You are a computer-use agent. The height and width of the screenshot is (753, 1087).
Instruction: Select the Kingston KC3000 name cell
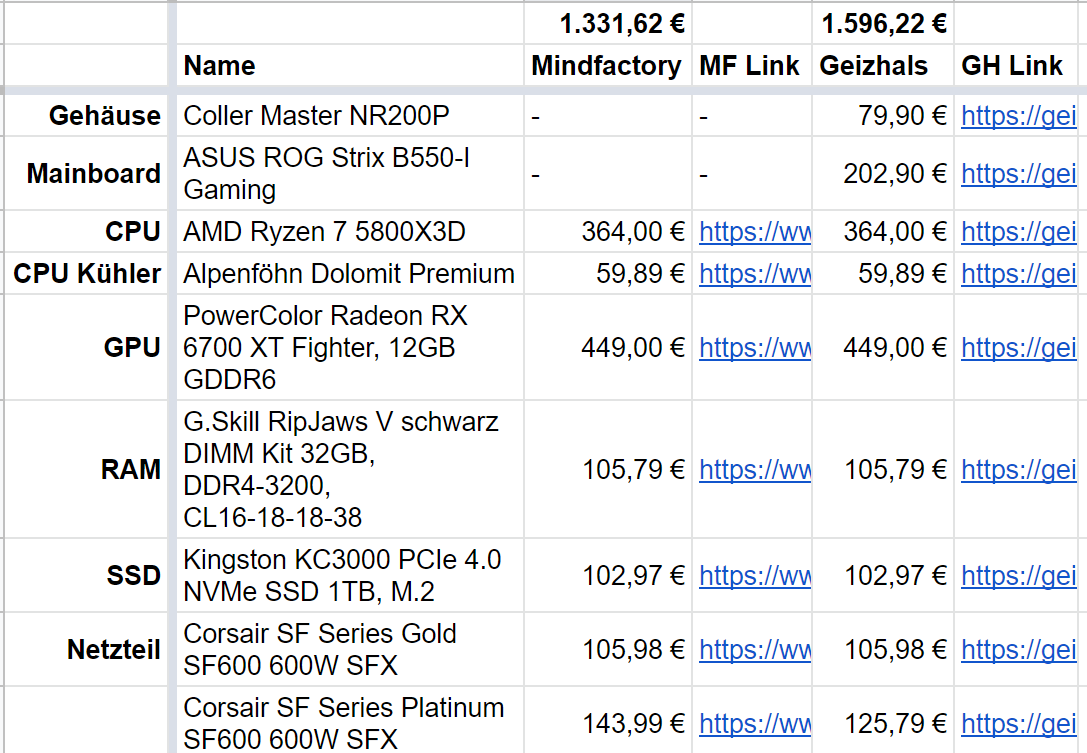pos(350,575)
